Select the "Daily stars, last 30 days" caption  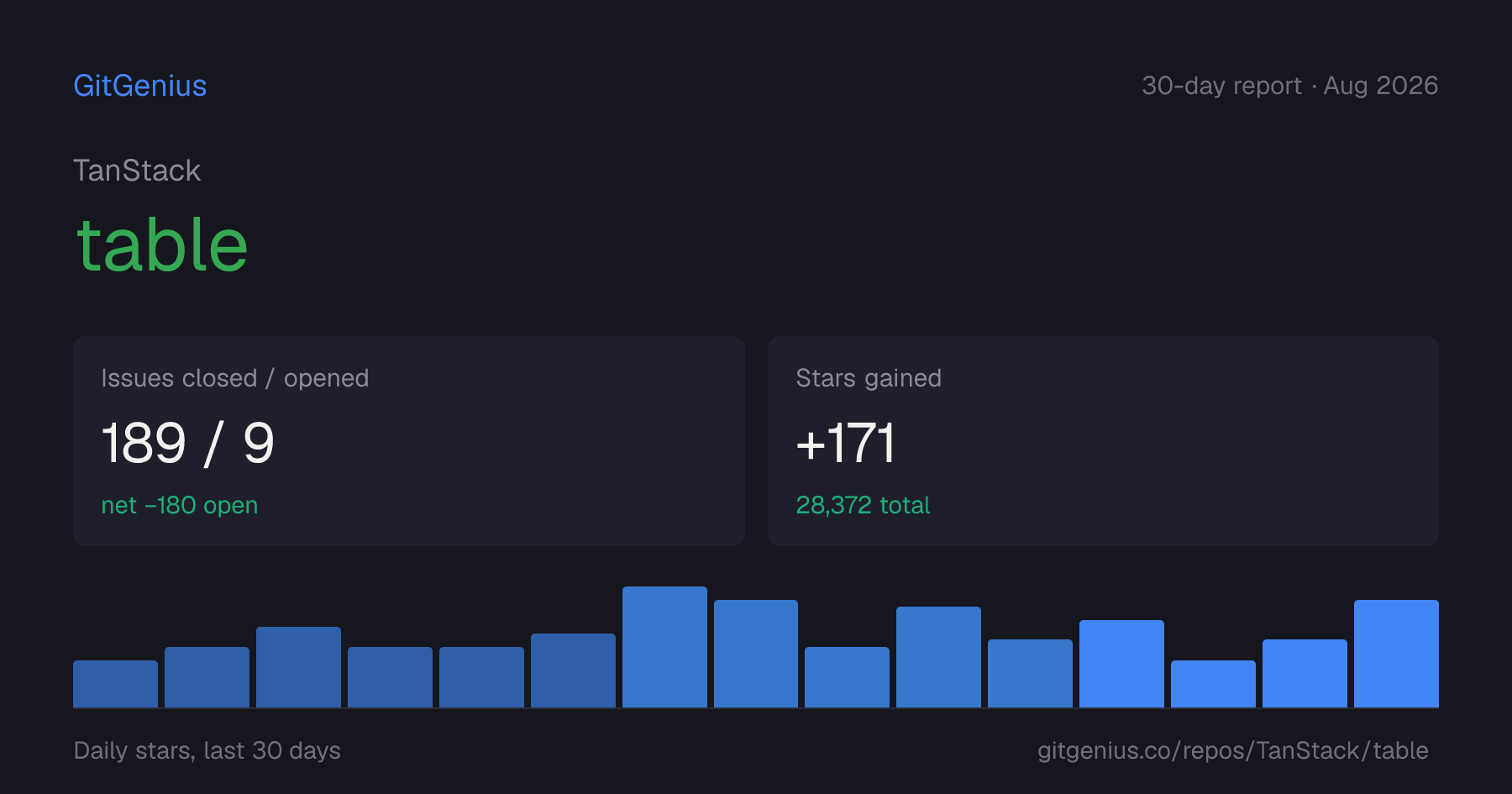[207, 750]
